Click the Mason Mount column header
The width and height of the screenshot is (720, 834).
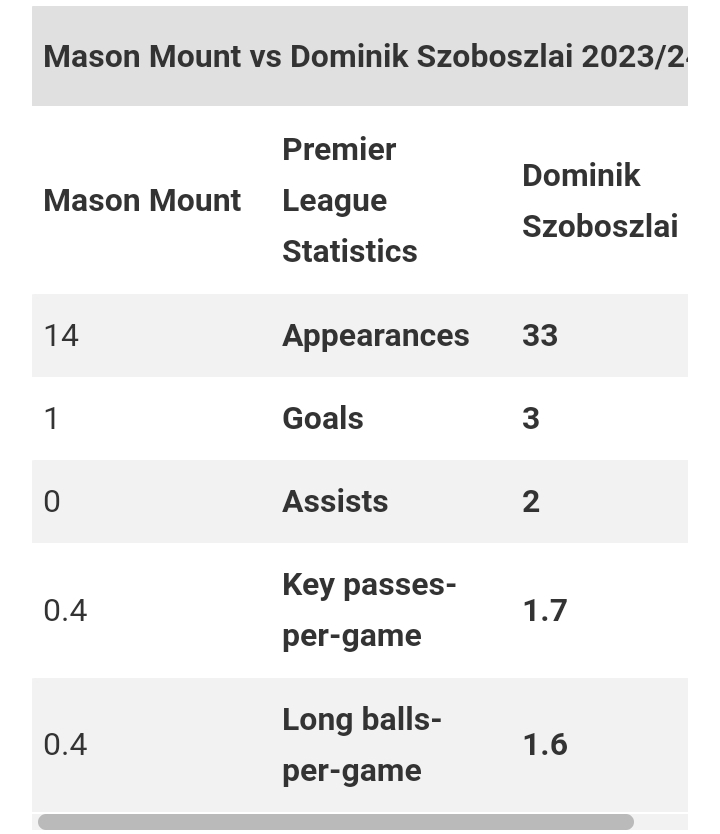[142, 201]
